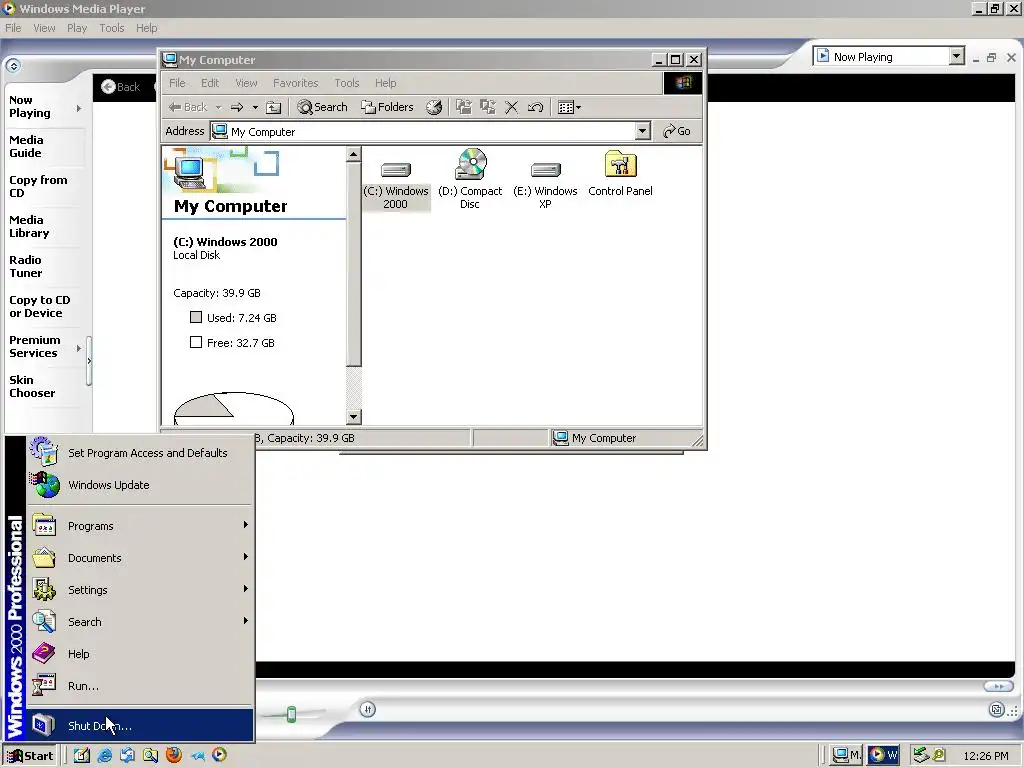Click the info panel scrollbar down arrow

pyautogui.click(x=353, y=417)
